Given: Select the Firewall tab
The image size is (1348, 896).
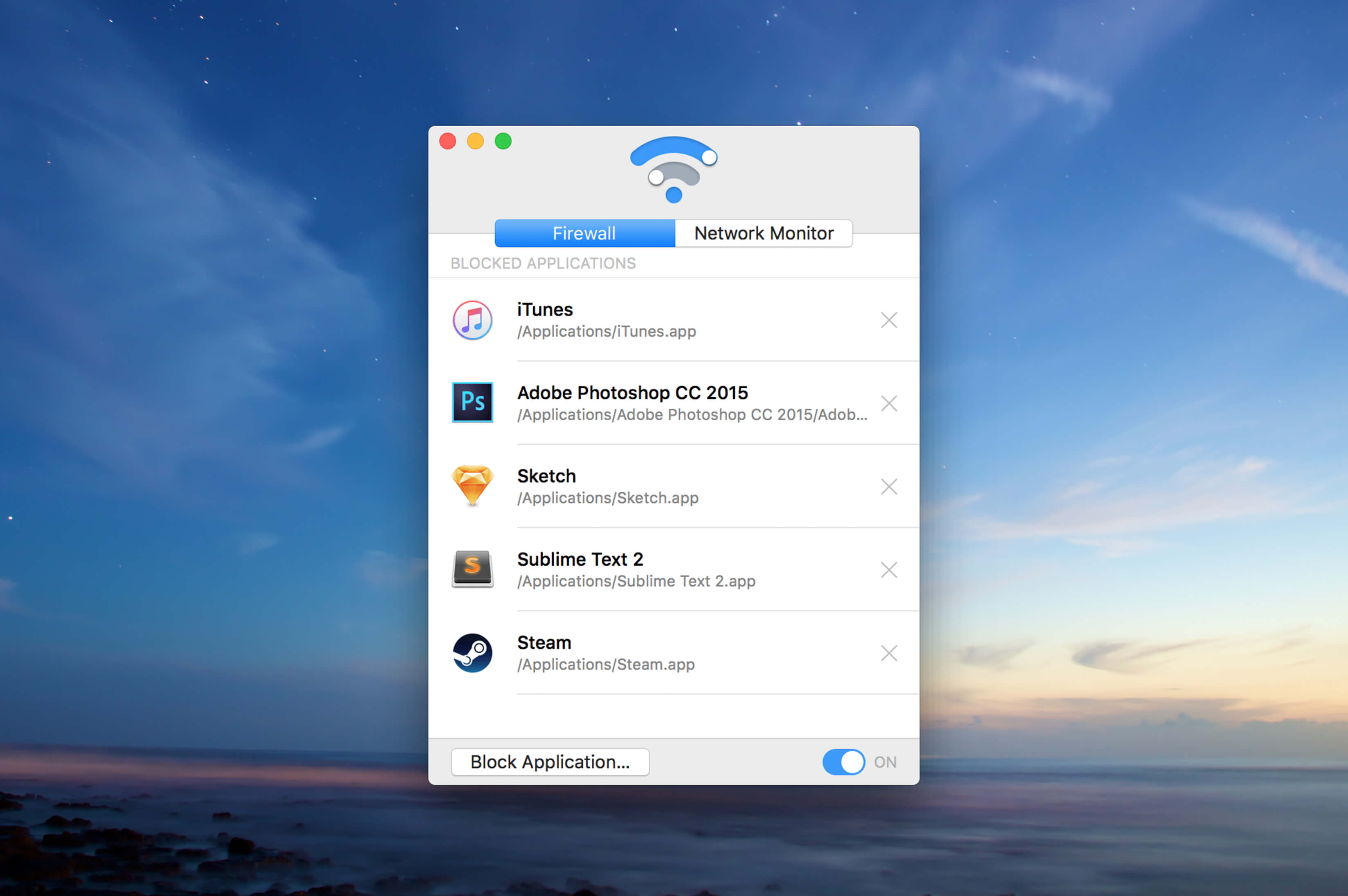Looking at the screenshot, I should (x=585, y=233).
